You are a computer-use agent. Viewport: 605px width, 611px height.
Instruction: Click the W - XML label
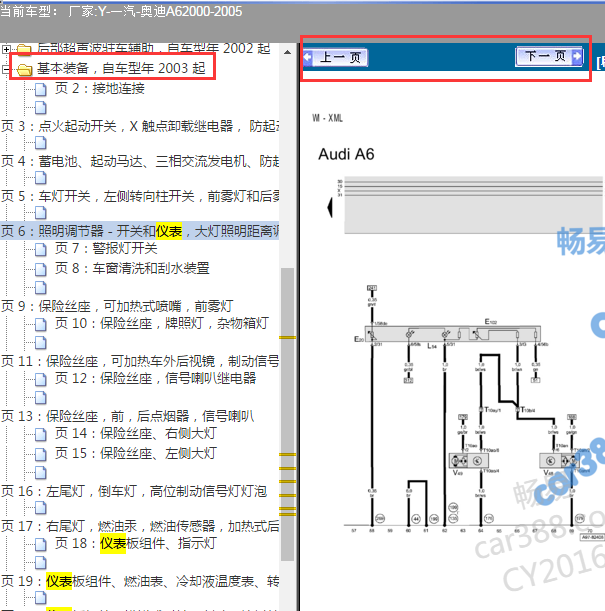(x=328, y=118)
